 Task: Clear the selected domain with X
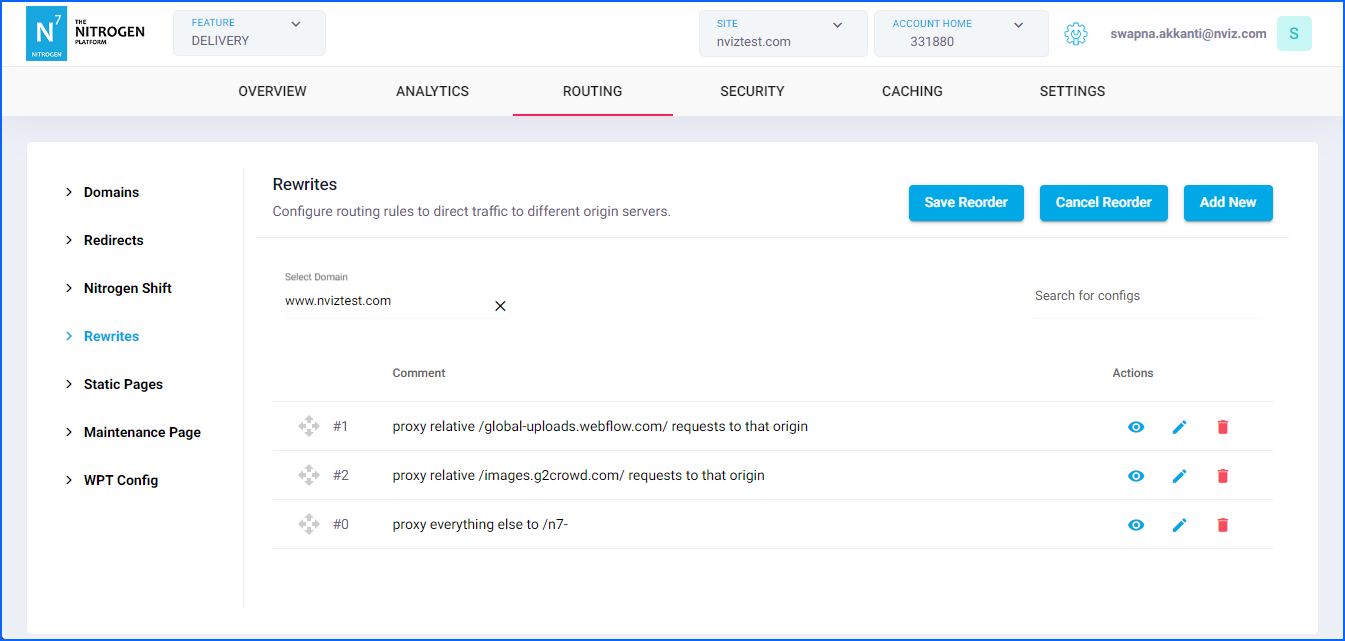[500, 306]
